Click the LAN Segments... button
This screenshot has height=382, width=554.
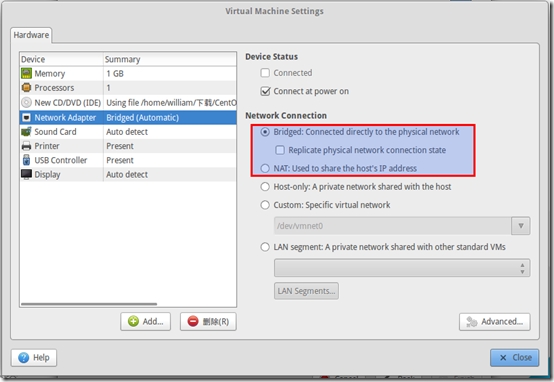click(x=306, y=291)
